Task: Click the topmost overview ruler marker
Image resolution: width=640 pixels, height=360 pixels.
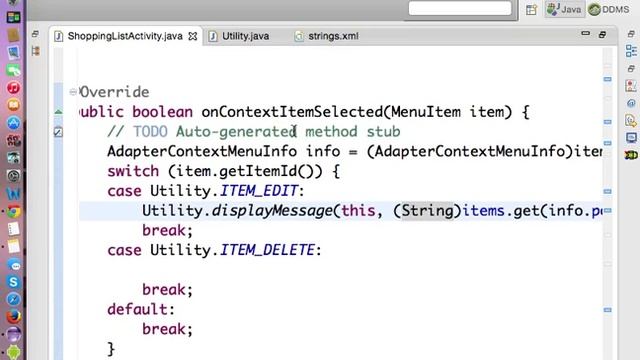Action: coord(607,79)
